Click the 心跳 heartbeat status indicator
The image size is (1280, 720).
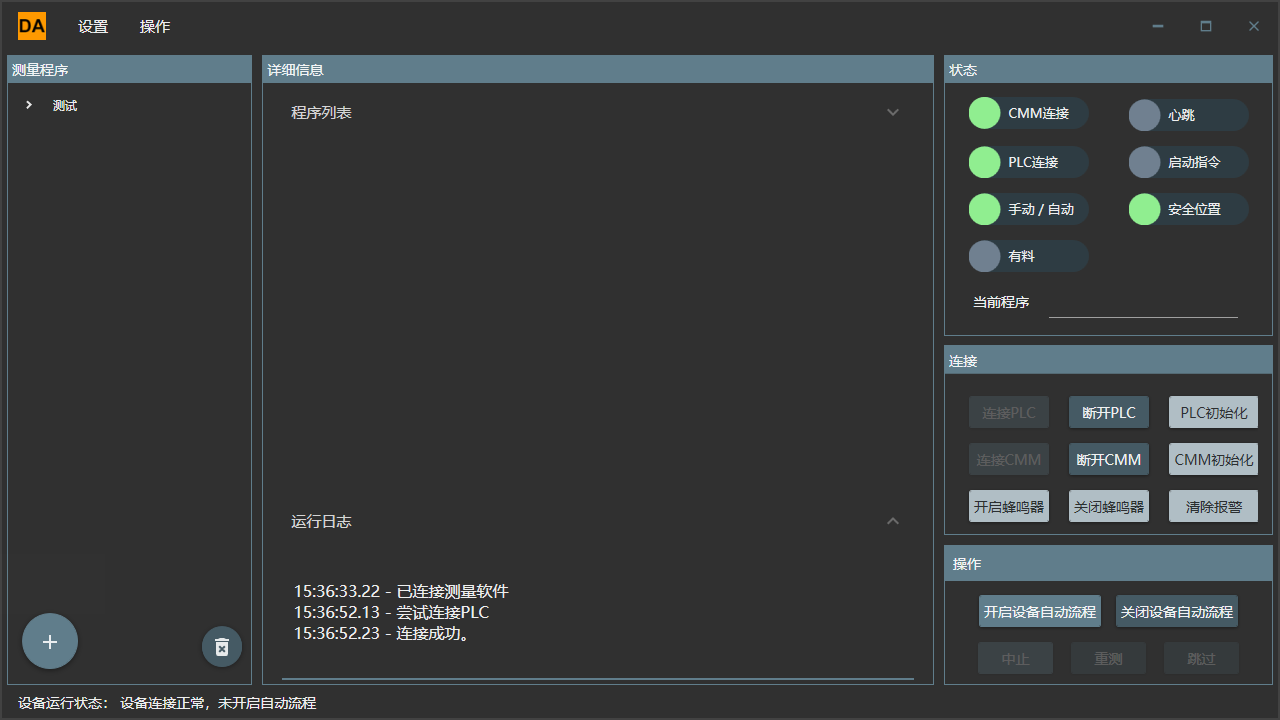(x=1144, y=115)
